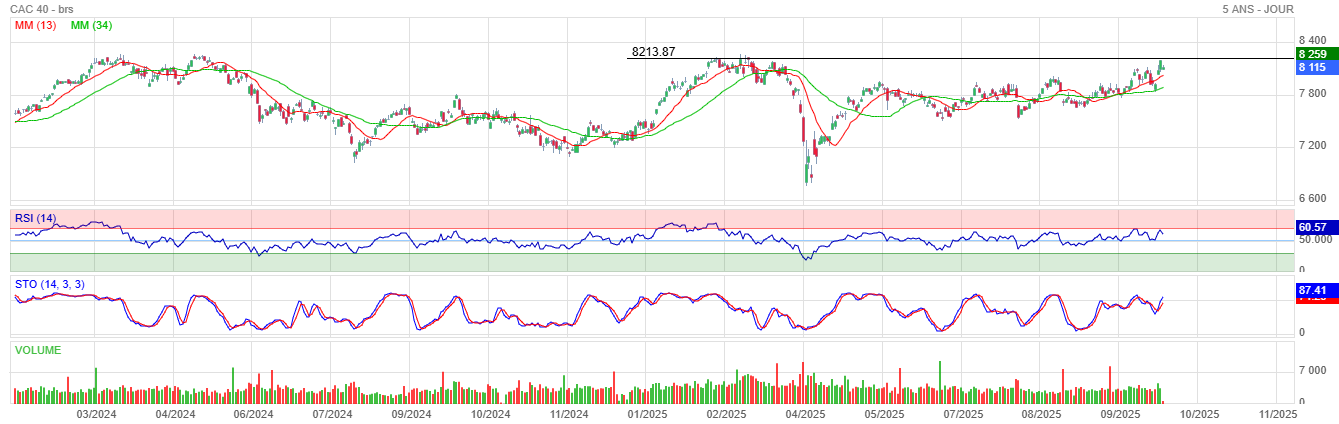Image resolution: width=1339 pixels, height=424 pixels.
Task: Click the 50.000 RSI midline axis label
Action: tap(1315, 240)
